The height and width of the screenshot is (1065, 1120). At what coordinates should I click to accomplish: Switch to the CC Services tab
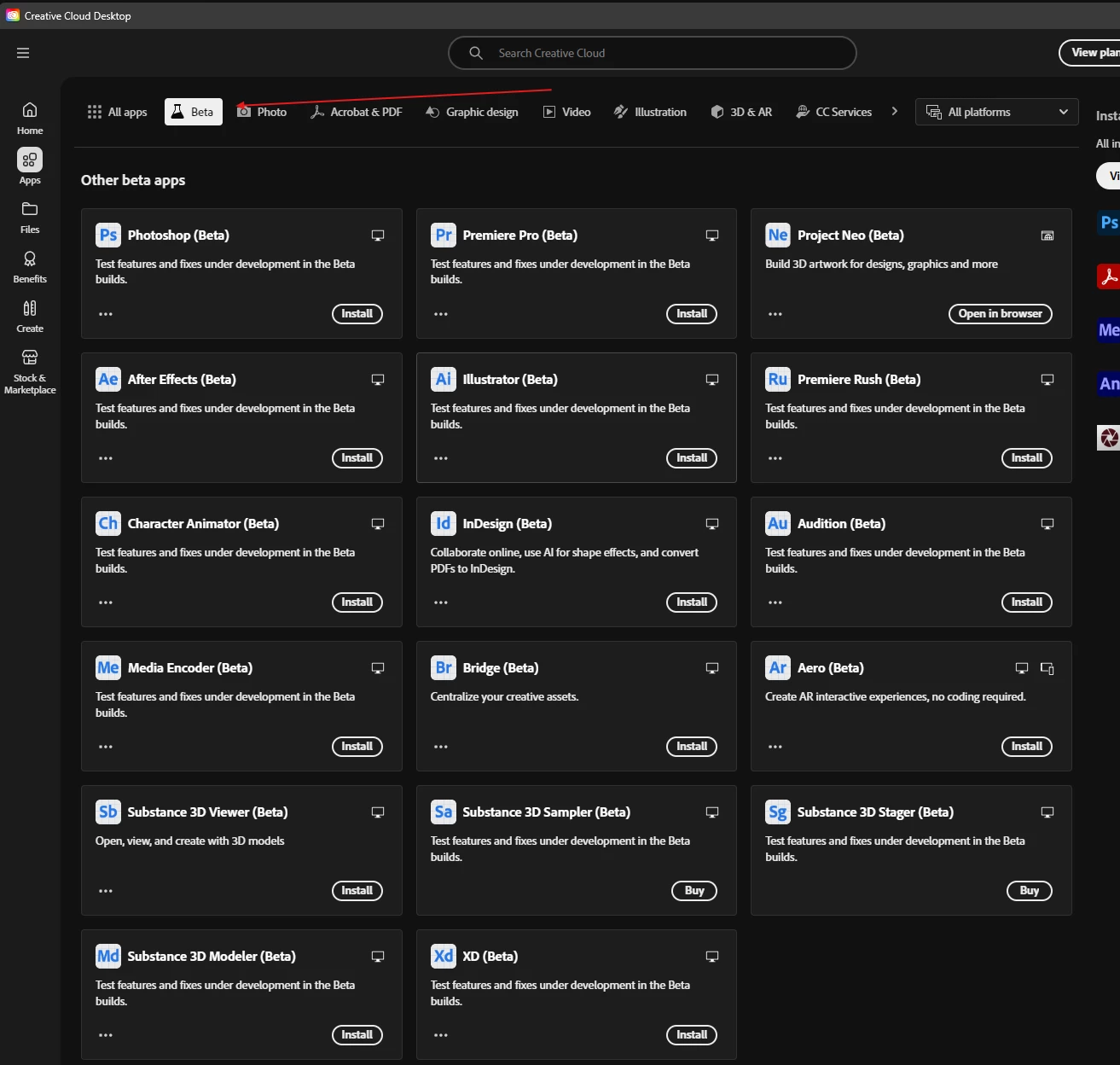tap(833, 112)
